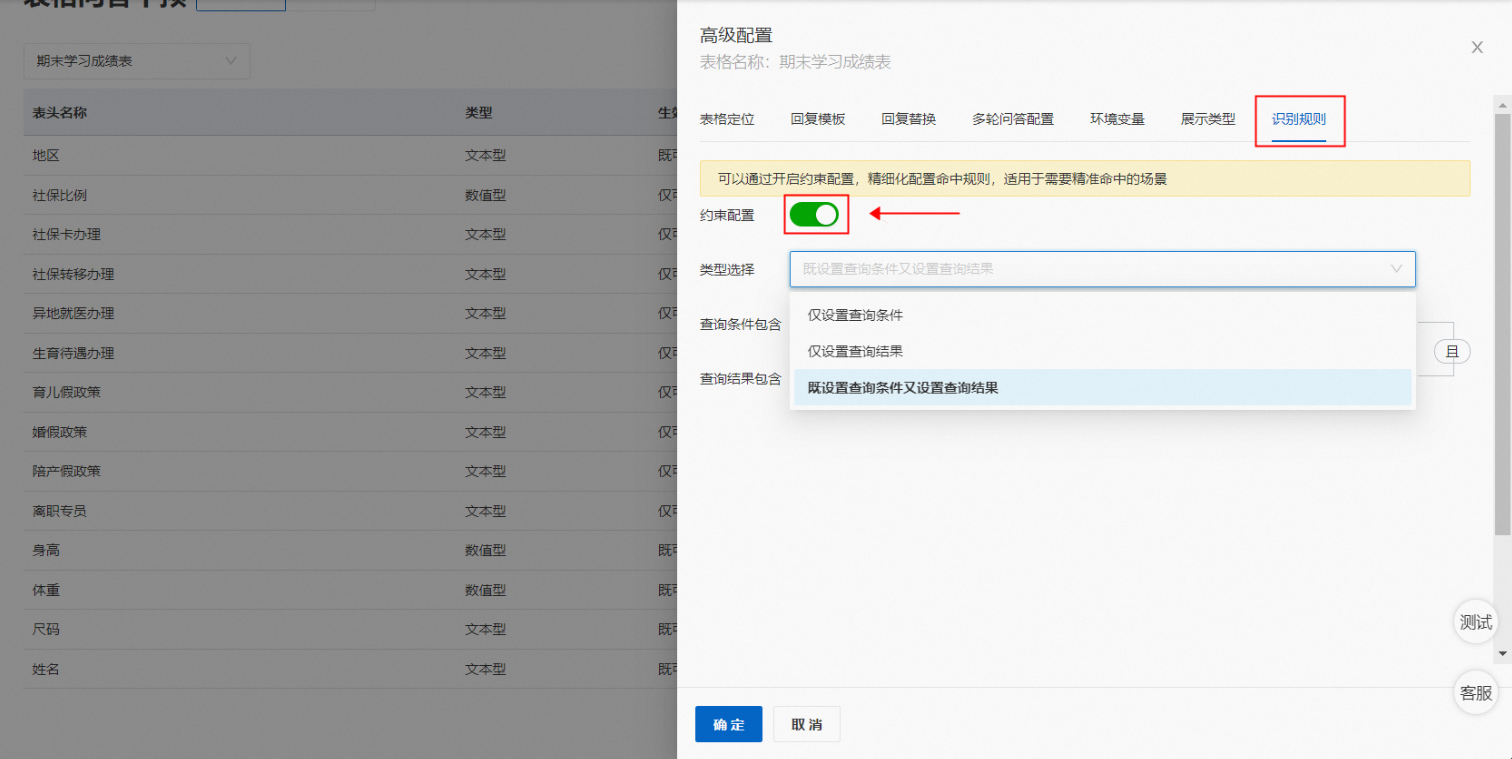Go to the 展示类型 tab
Image resolution: width=1512 pixels, height=759 pixels.
pos(1208,119)
